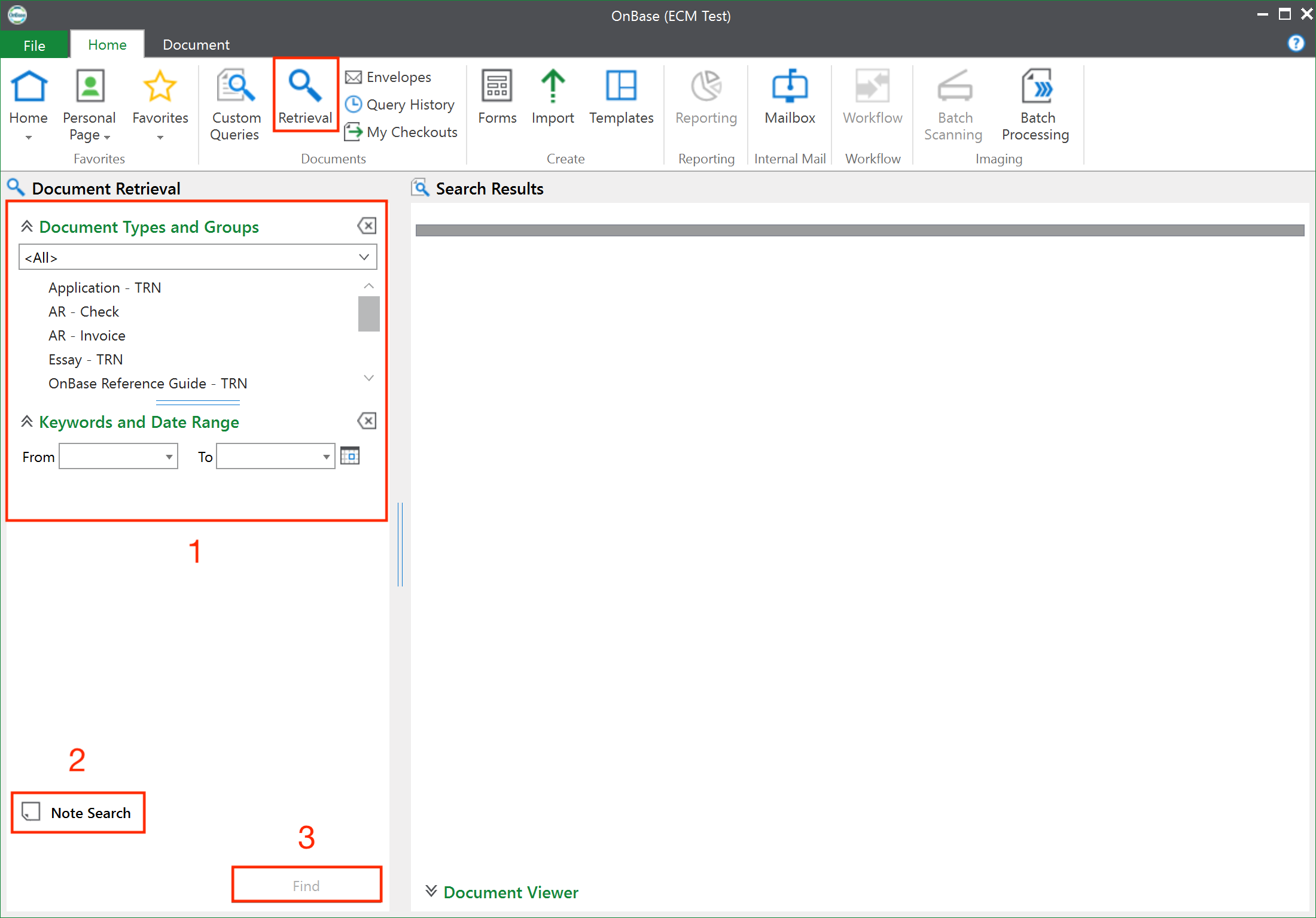1316x918 pixels.
Task: Open the Mailbox
Action: (790, 97)
